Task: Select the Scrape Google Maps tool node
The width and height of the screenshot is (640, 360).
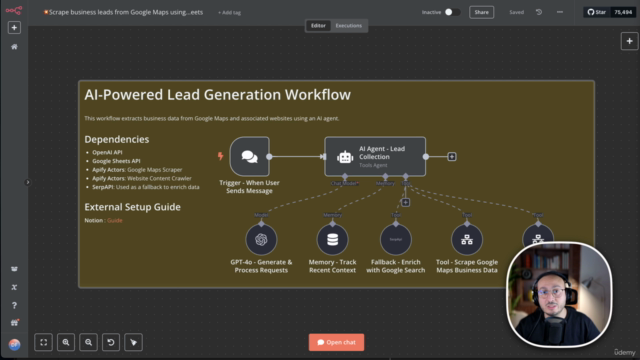Action: [x=467, y=240]
